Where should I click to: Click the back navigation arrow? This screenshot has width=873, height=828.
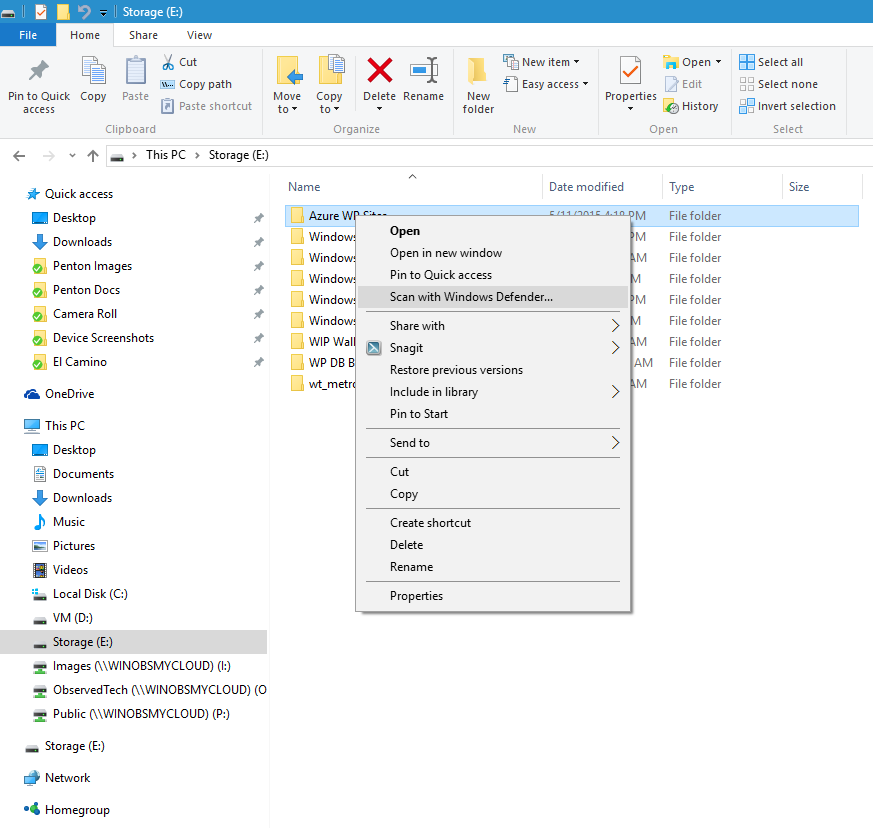18,155
